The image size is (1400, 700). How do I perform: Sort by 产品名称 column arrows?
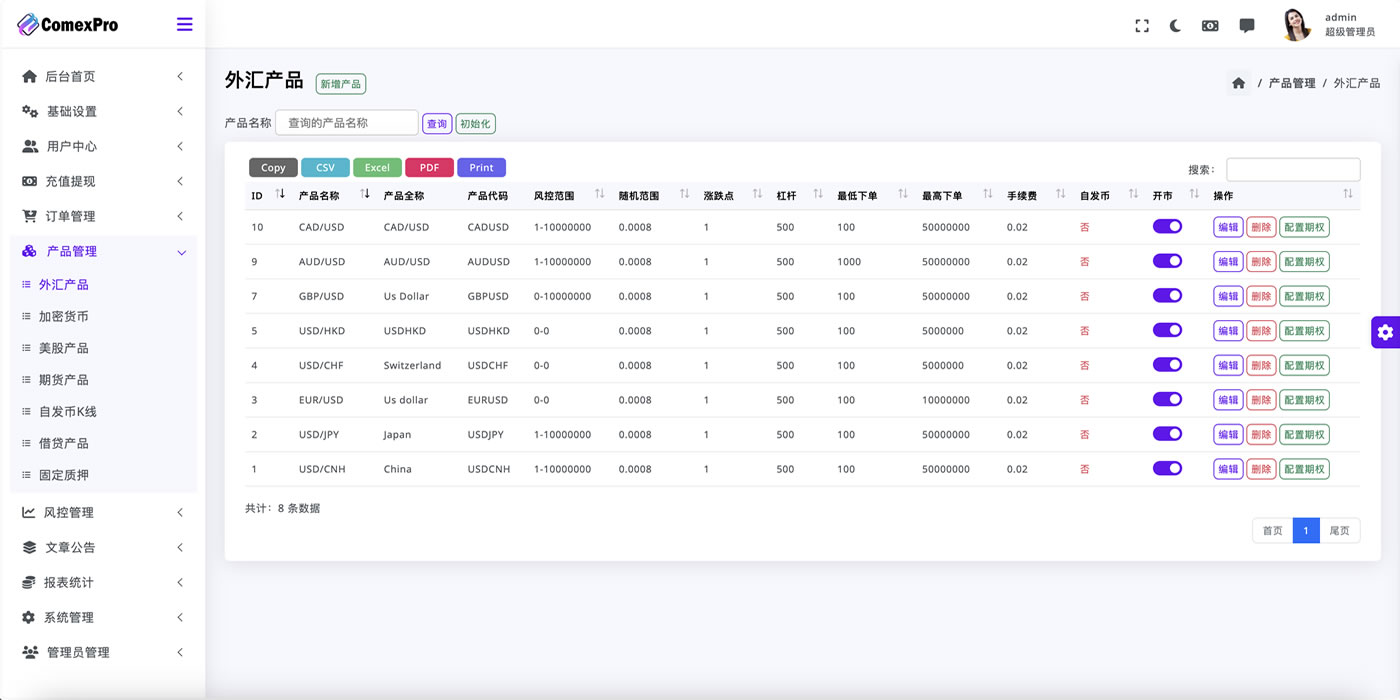[365, 194]
